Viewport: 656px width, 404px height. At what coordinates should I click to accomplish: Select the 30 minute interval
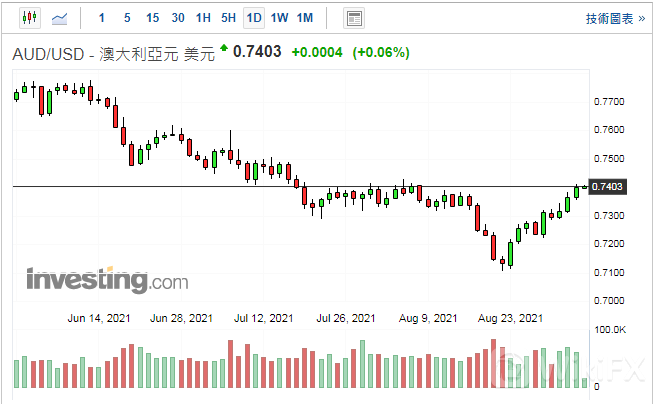pyautogui.click(x=177, y=18)
